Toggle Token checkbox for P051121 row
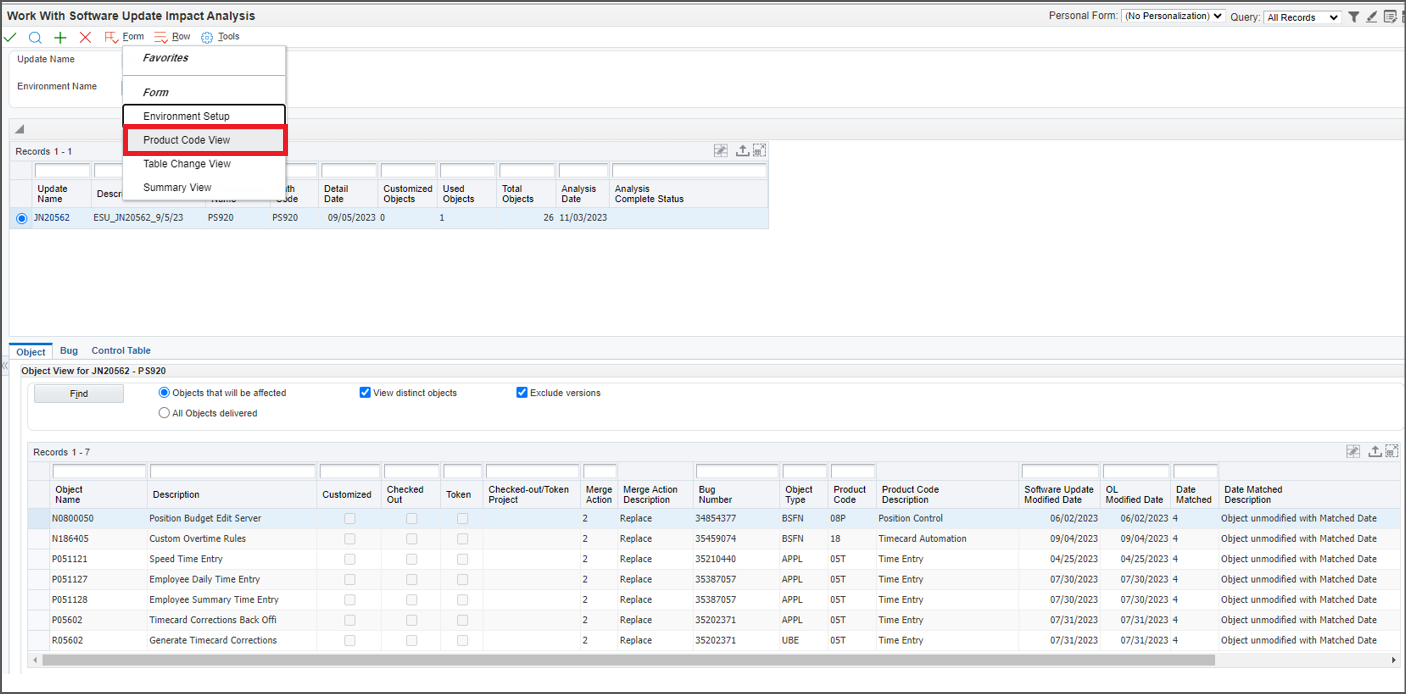This screenshot has width=1406, height=694. click(462, 559)
